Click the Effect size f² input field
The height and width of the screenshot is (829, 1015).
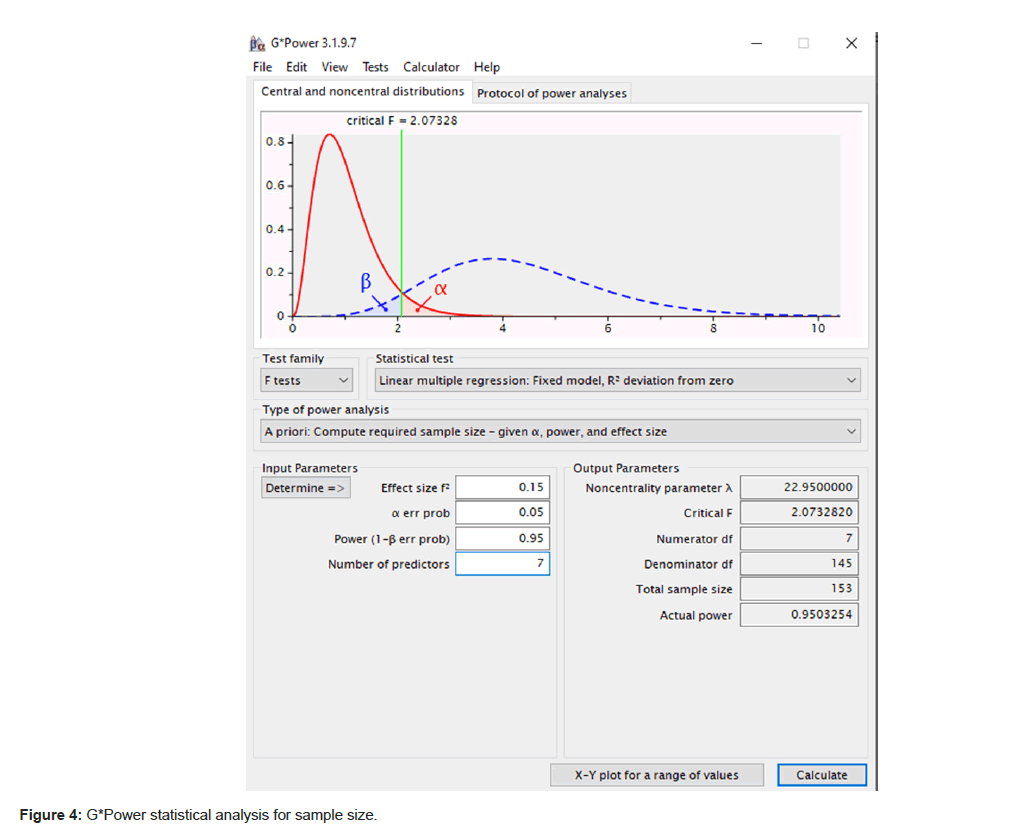click(502, 487)
